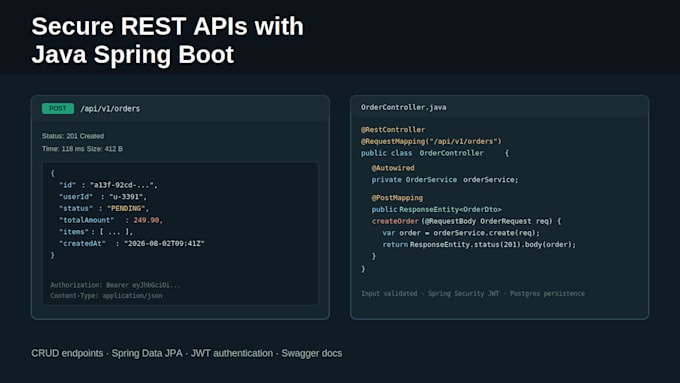Click the public class OrderController line
The height and width of the screenshot is (383, 680).
(x=435, y=153)
